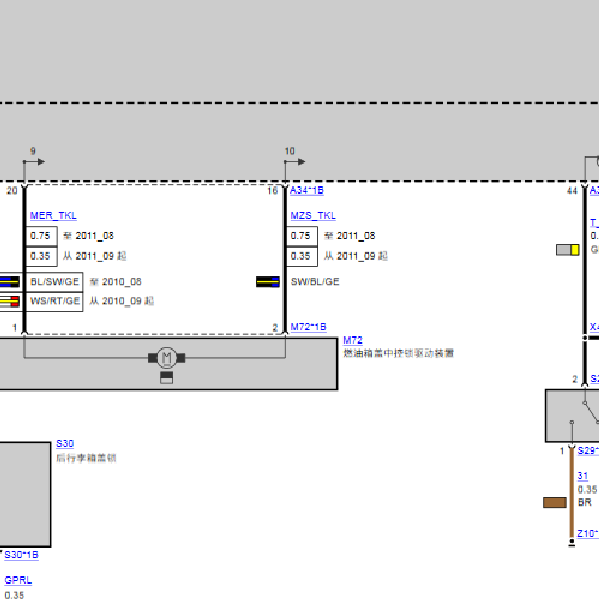The width and height of the screenshot is (599, 599).
Task: Follow the A34*1B connector link
Action: click(x=307, y=190)
